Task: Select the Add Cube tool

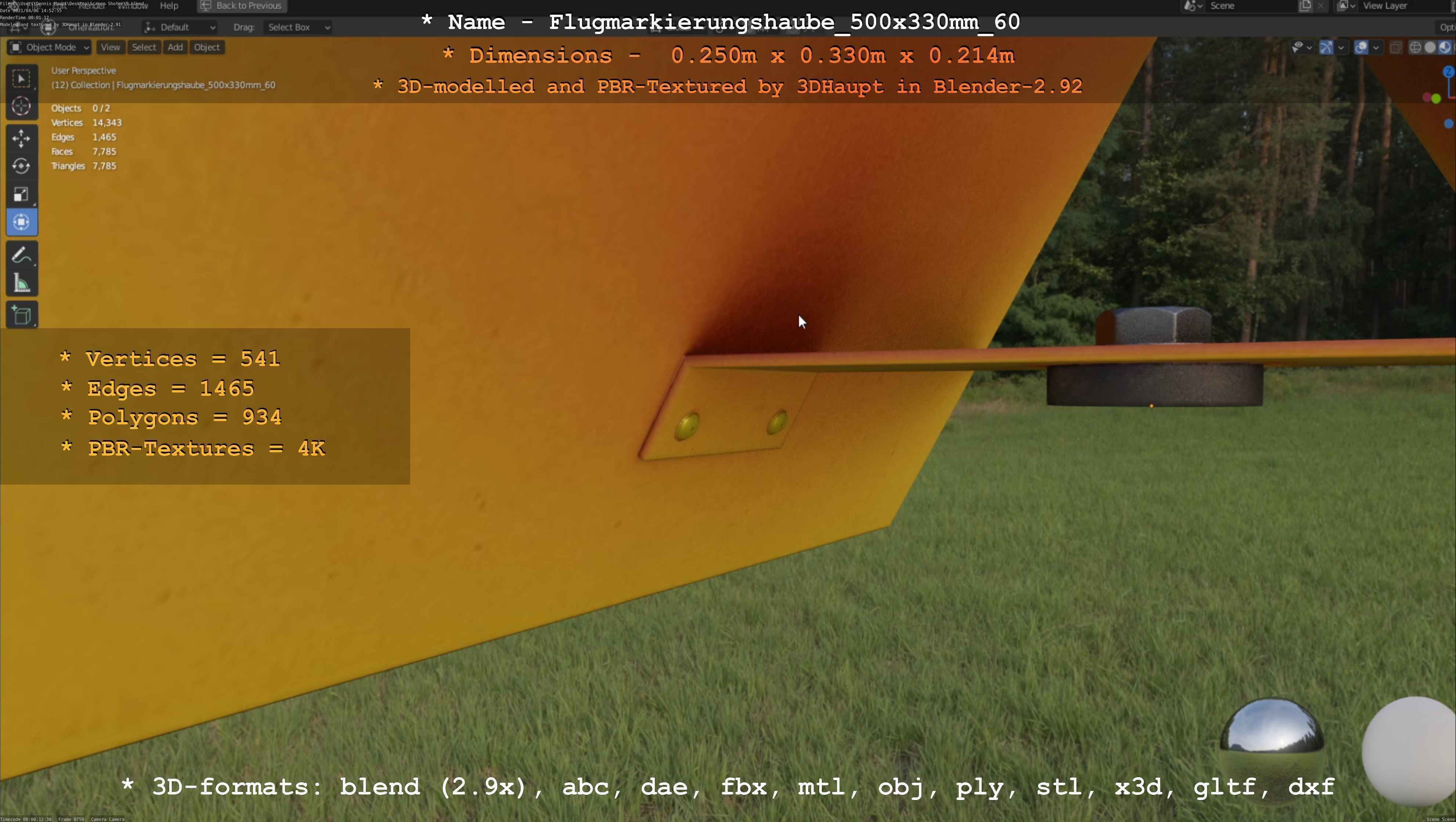Action: pyautogui.click(x=21, y=315)
